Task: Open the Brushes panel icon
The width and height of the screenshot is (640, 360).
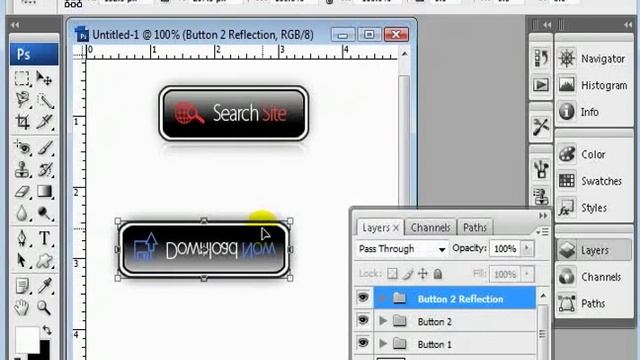Action: point(541,169)
